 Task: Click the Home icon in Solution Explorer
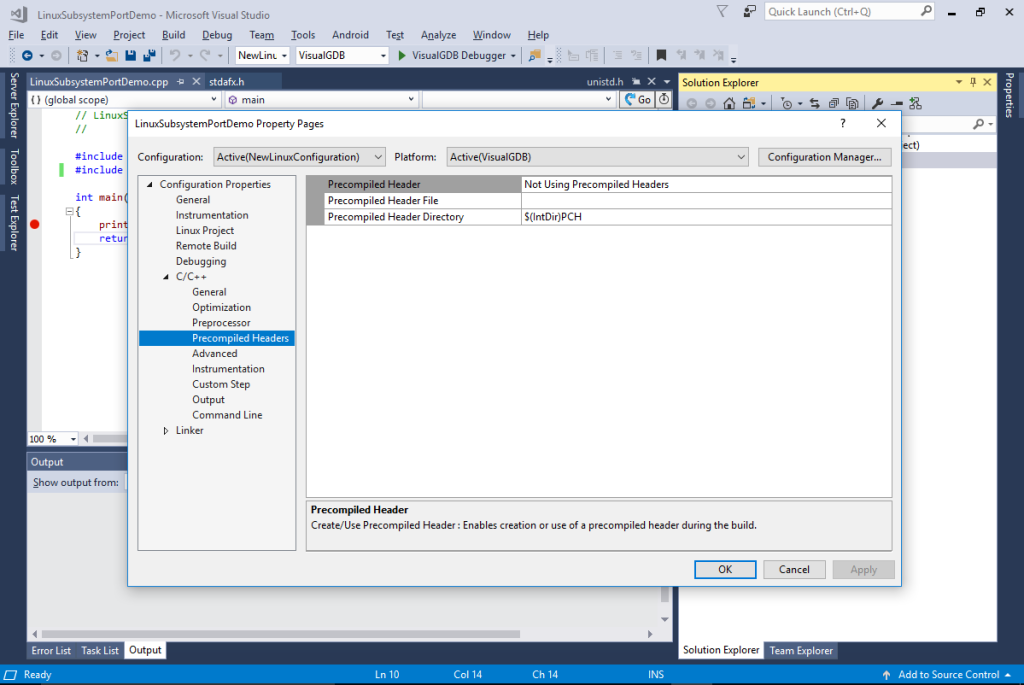(x=730, y=103)
